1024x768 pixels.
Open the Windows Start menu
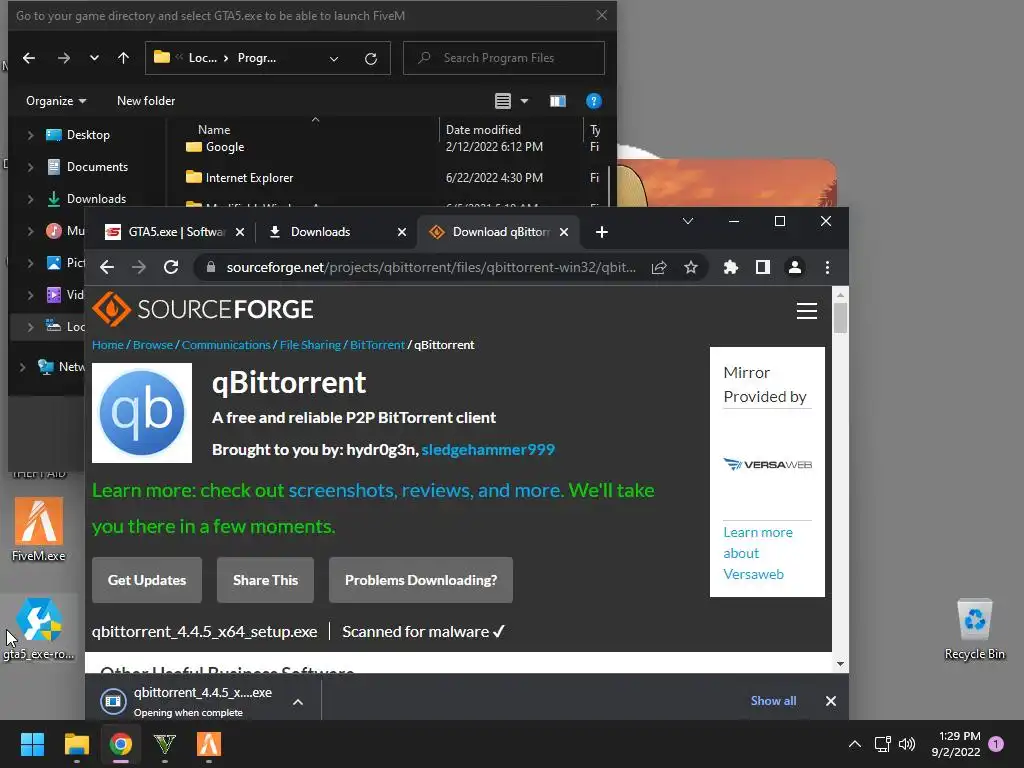[32, 744]
